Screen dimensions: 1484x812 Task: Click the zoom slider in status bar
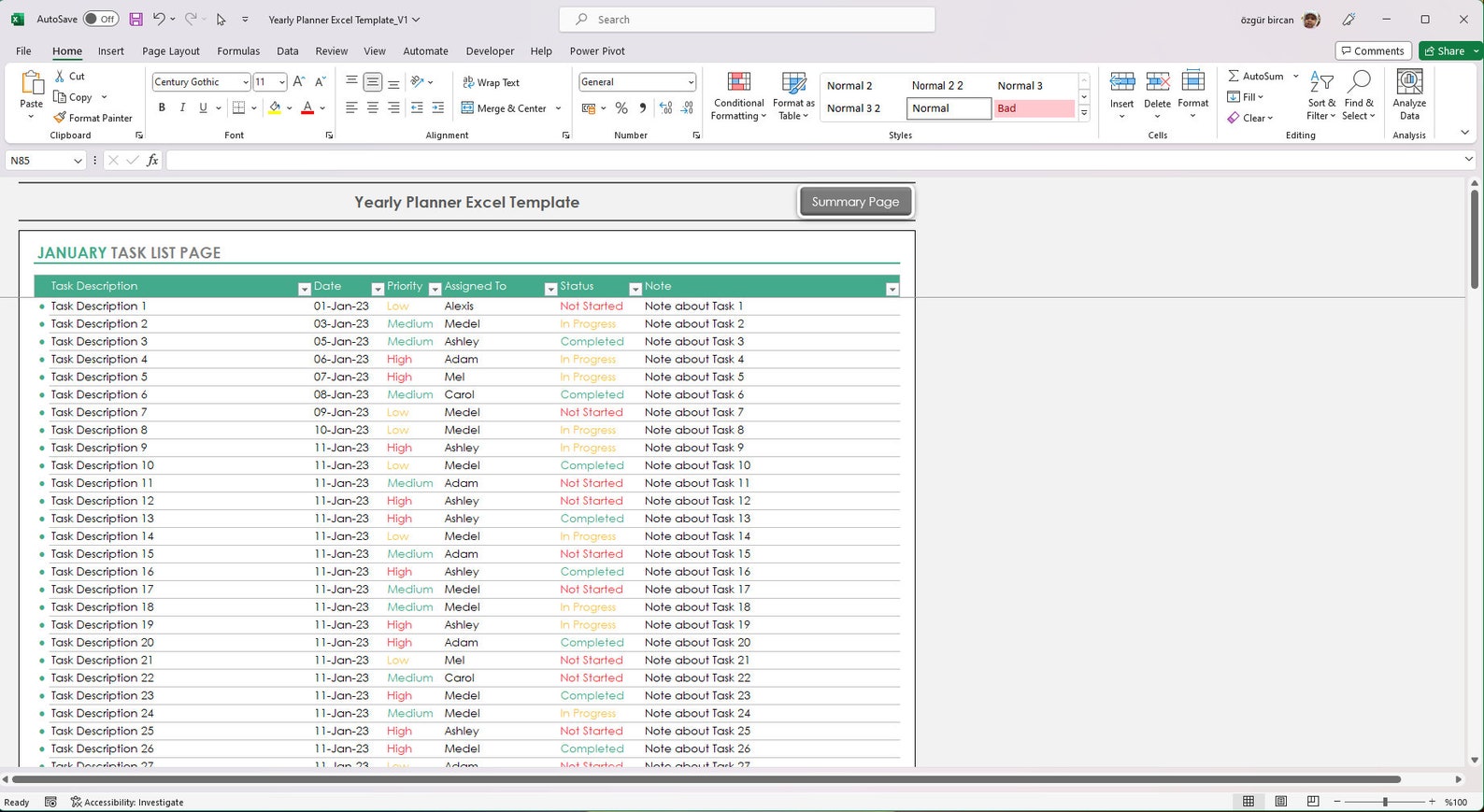1385,802
